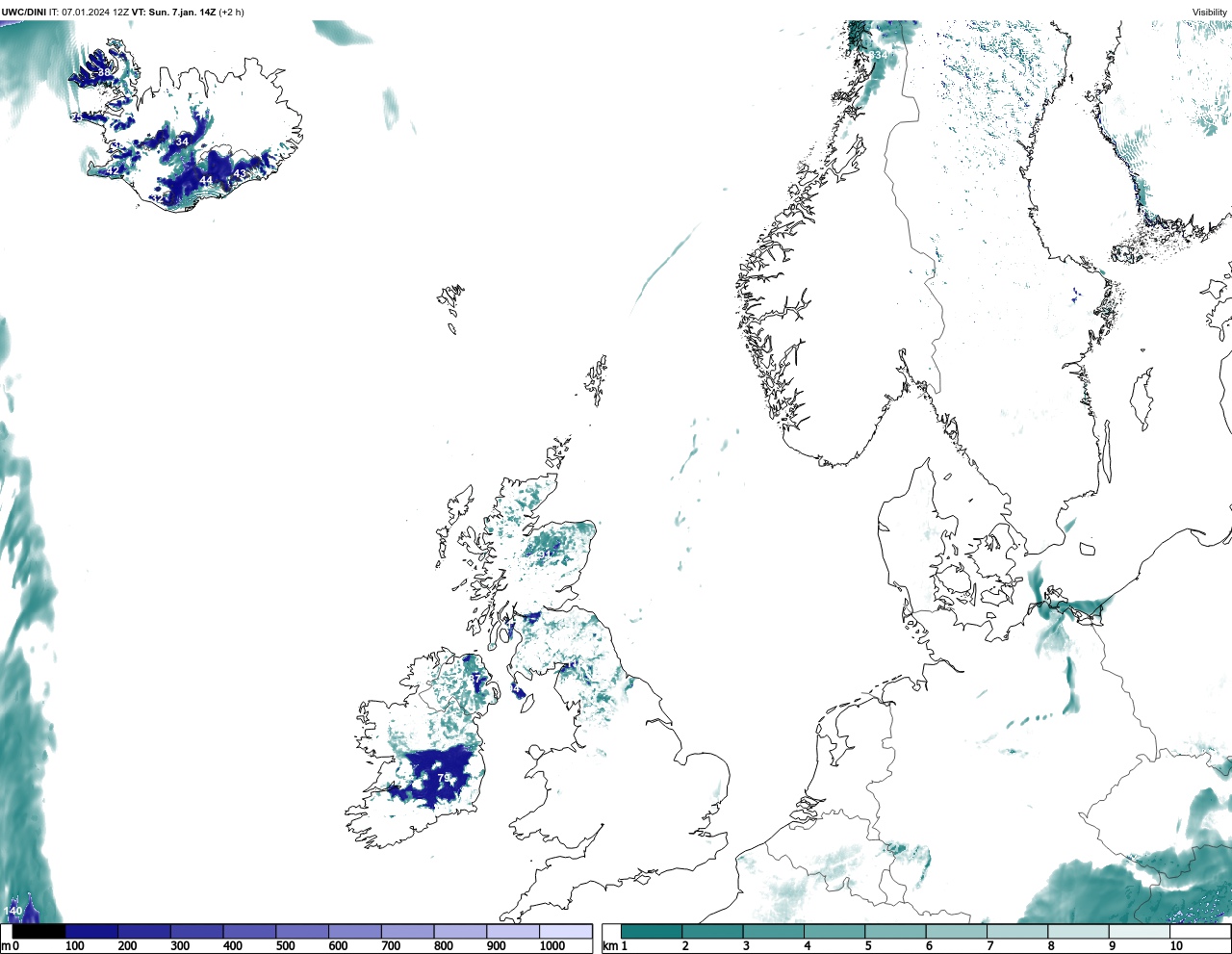The image size is (1232, 954).
Task: Click the 500–600 m legend swatch
Action: [x=302, y=932]
